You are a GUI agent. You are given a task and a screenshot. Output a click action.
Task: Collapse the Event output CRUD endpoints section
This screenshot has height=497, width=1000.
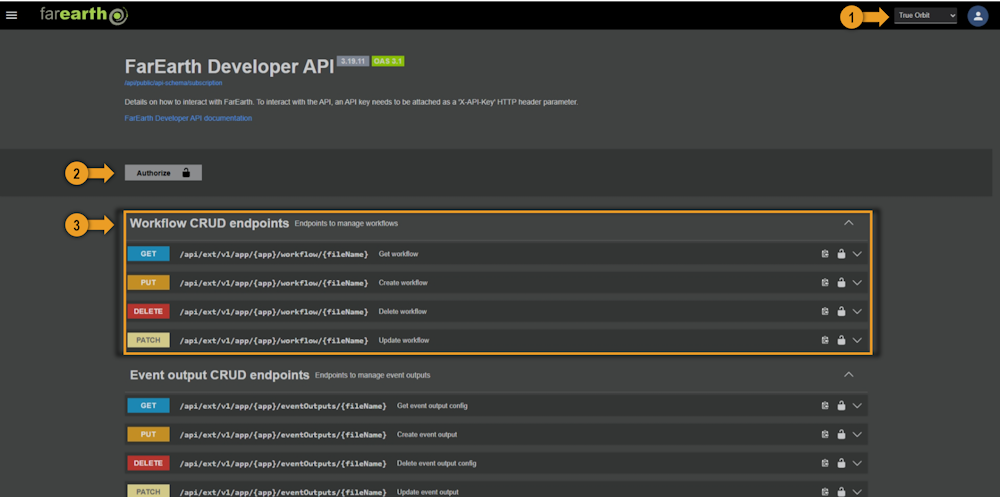coord(848,375)
